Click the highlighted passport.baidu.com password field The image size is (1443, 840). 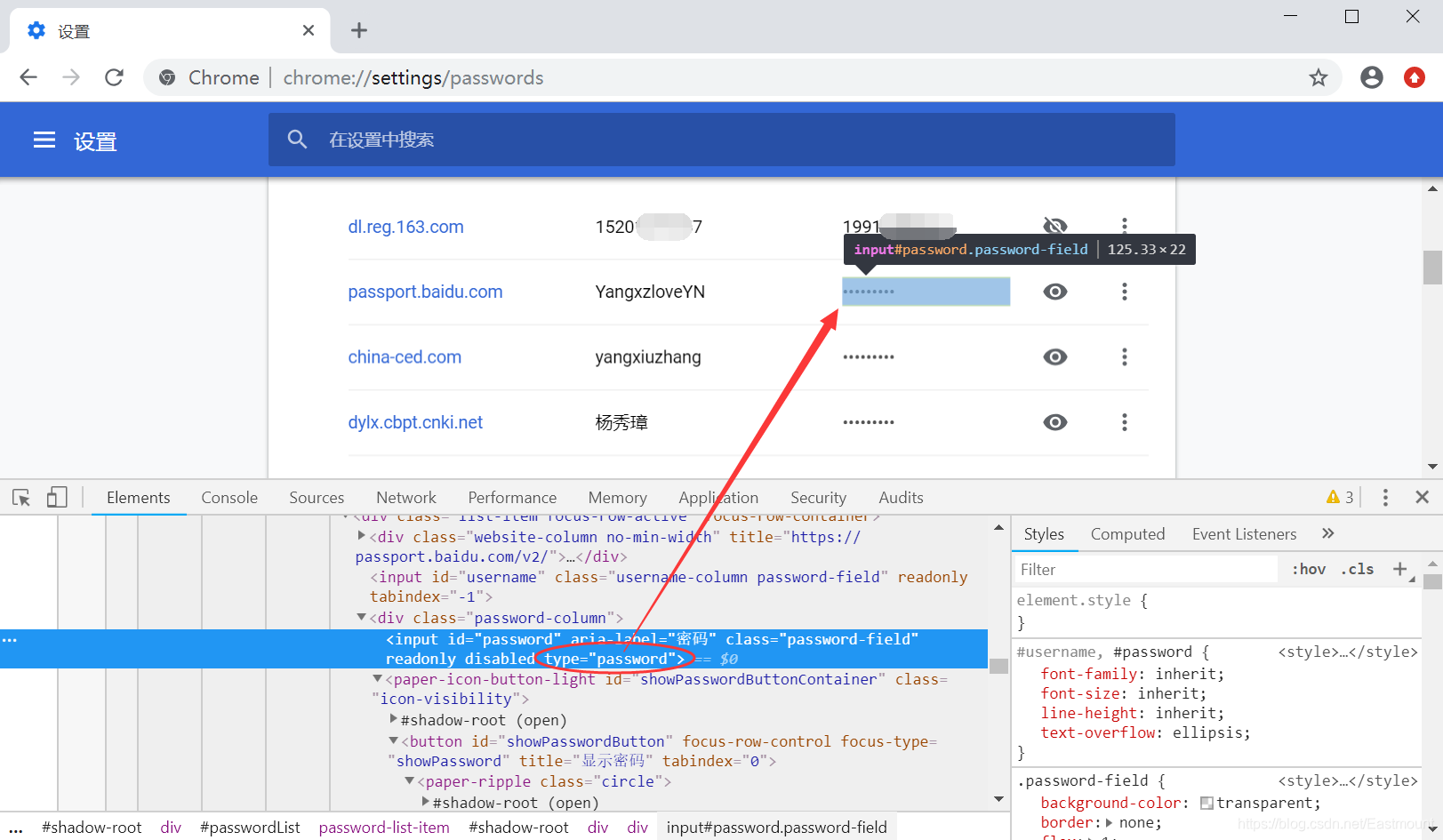pos(926,292)
